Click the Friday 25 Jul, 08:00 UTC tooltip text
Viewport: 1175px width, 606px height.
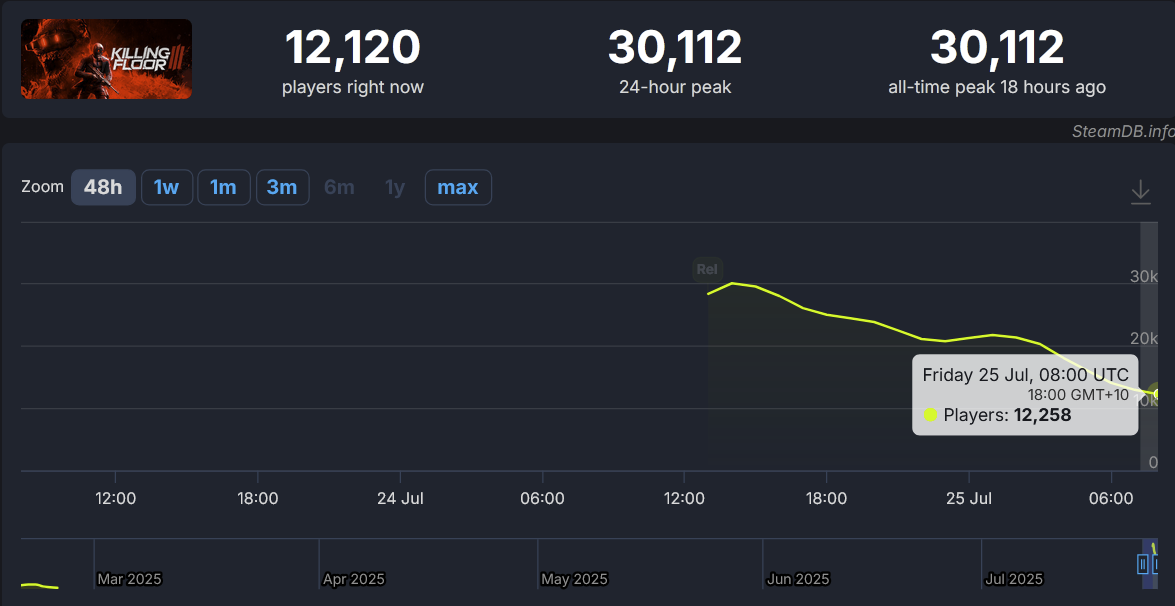coord(1025,375)
